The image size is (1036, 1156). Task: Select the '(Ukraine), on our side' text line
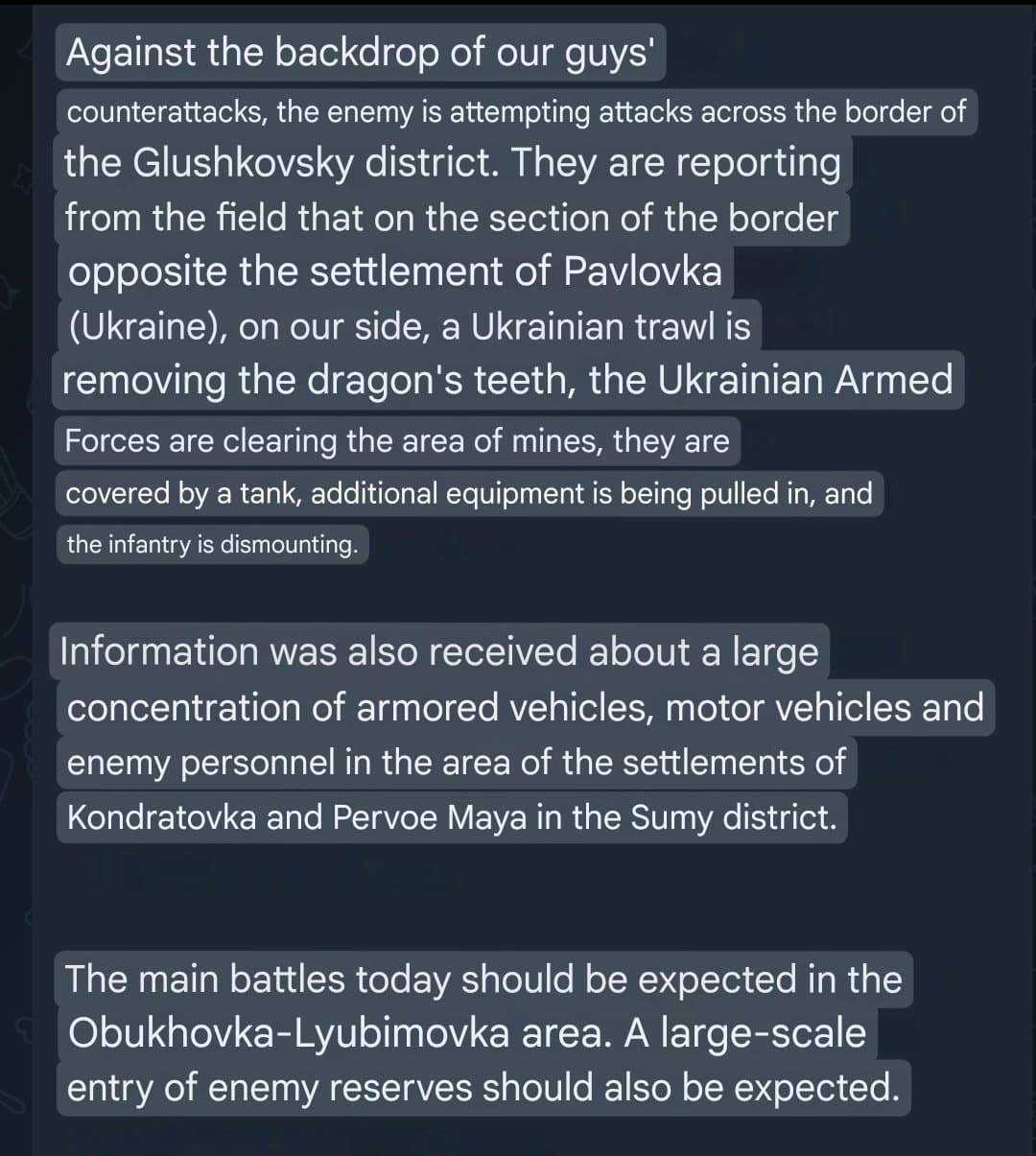click(x=410, y=327)
